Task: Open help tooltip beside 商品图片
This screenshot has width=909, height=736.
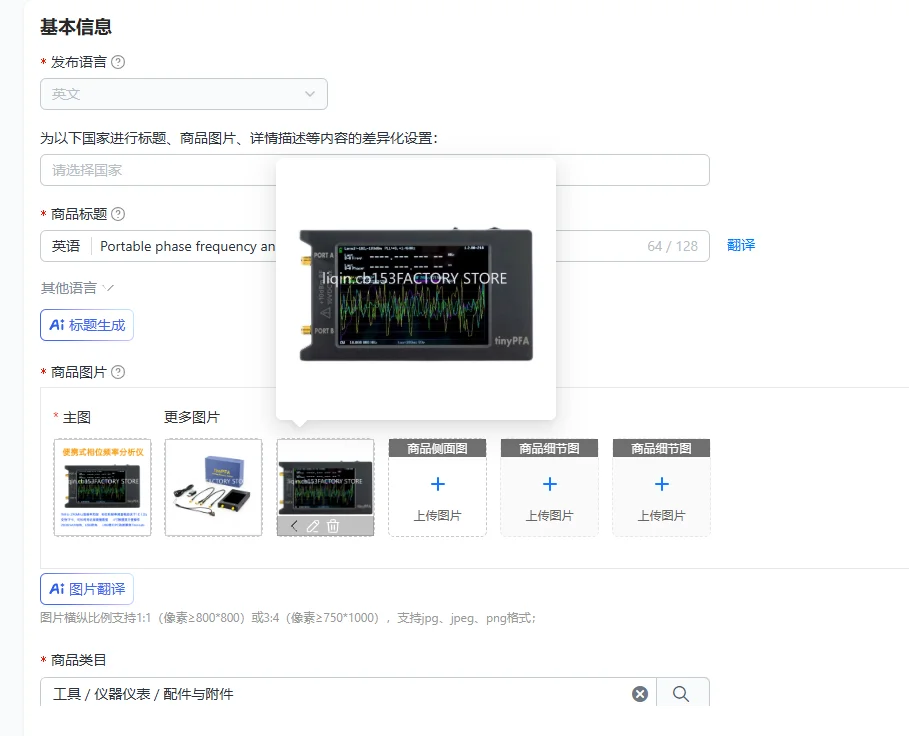Action: [118, 372]
